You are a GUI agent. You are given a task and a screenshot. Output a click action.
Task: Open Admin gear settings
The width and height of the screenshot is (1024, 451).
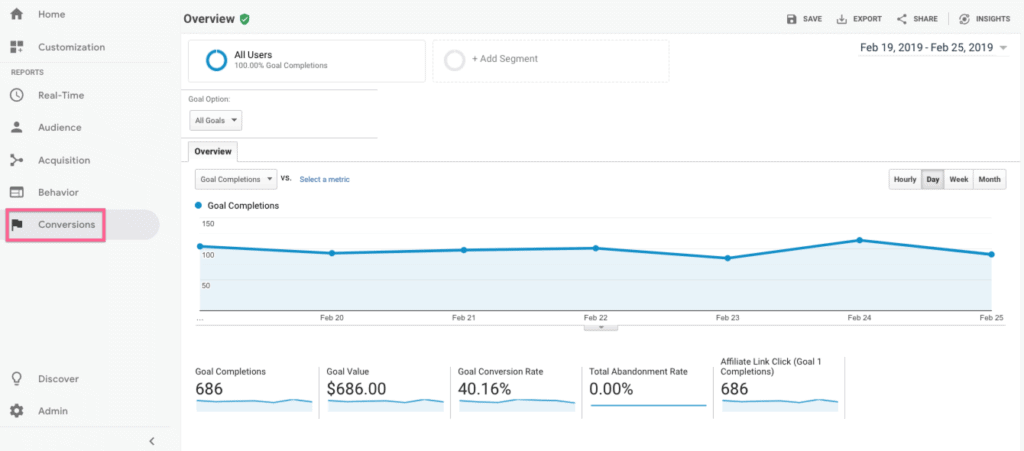(x=16, y=411)
